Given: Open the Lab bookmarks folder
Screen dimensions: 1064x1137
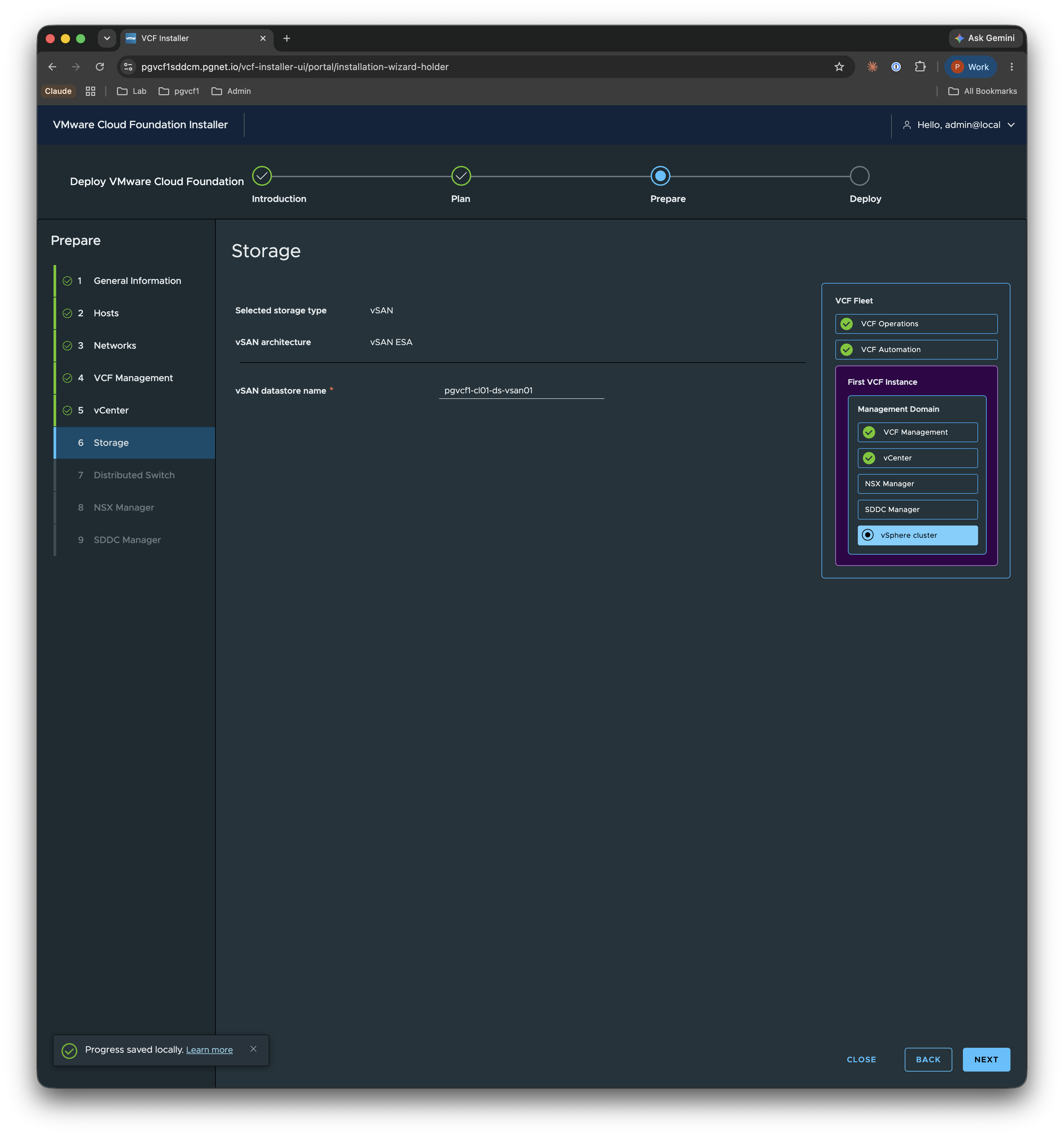Looking at the screenshot, I should pyautogui.click(x=132, y=91).
